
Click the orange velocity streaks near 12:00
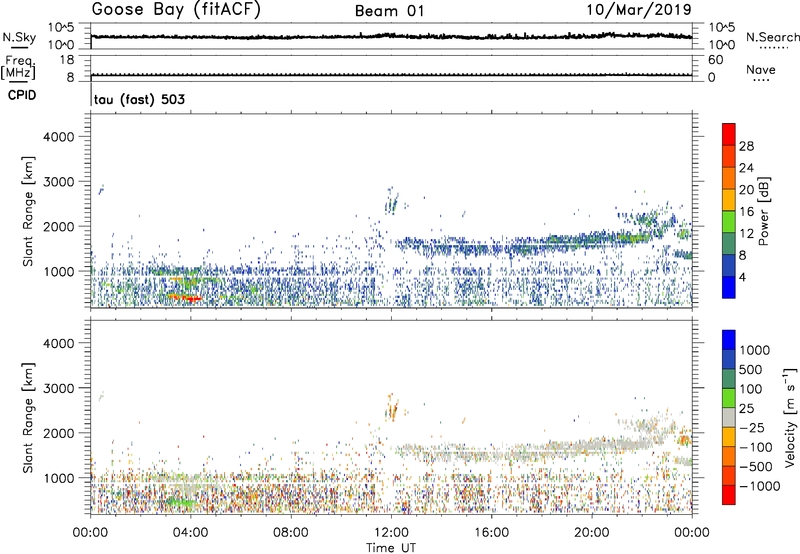(x=392, y=407)
